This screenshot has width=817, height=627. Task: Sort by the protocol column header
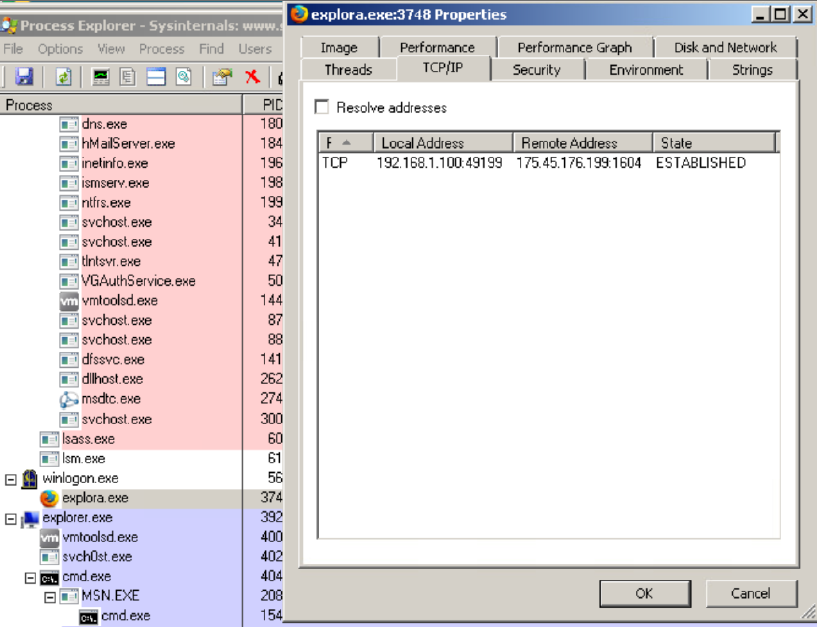346,142
